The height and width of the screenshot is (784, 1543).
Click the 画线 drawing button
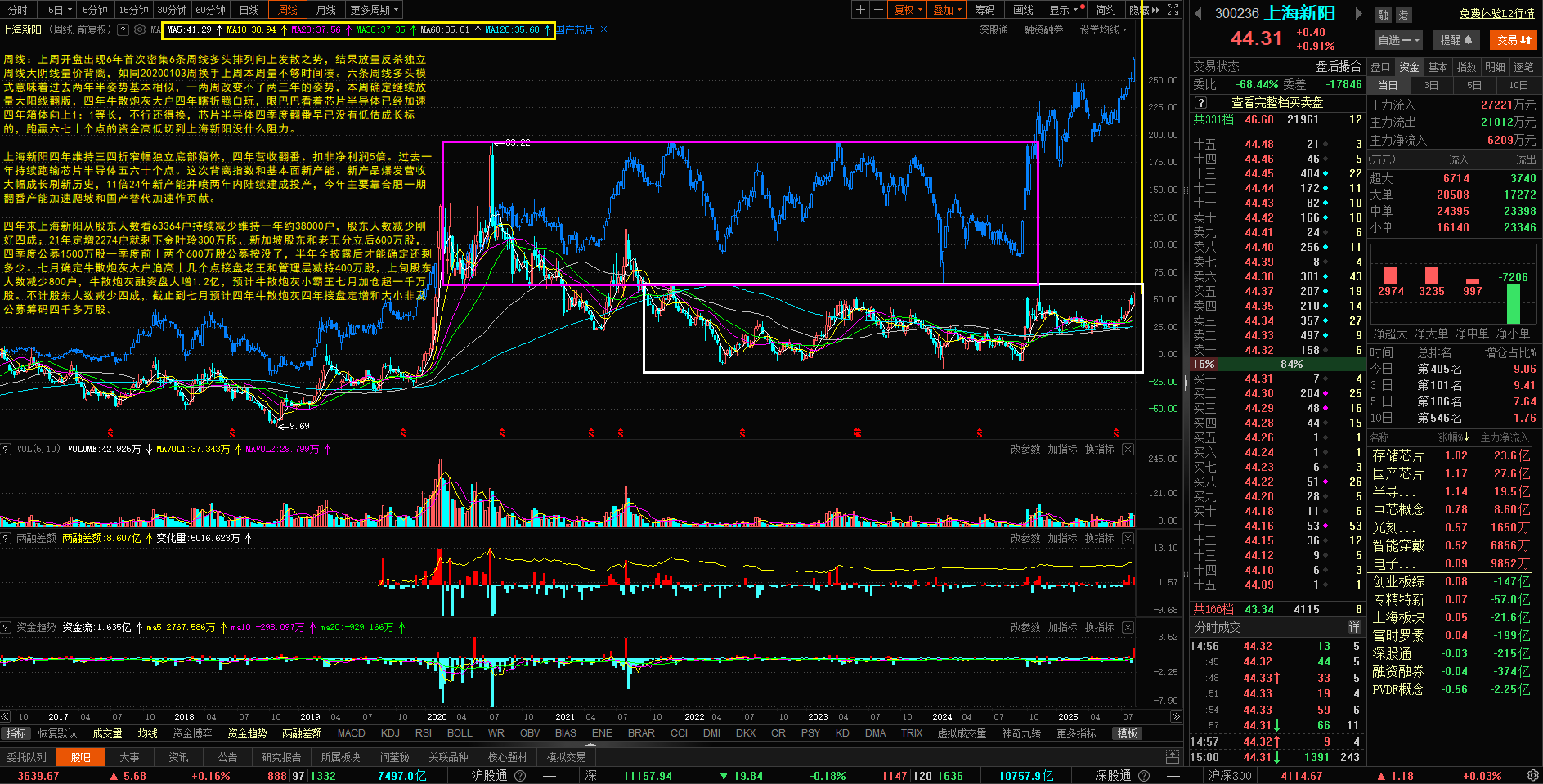click(1023, 10)
